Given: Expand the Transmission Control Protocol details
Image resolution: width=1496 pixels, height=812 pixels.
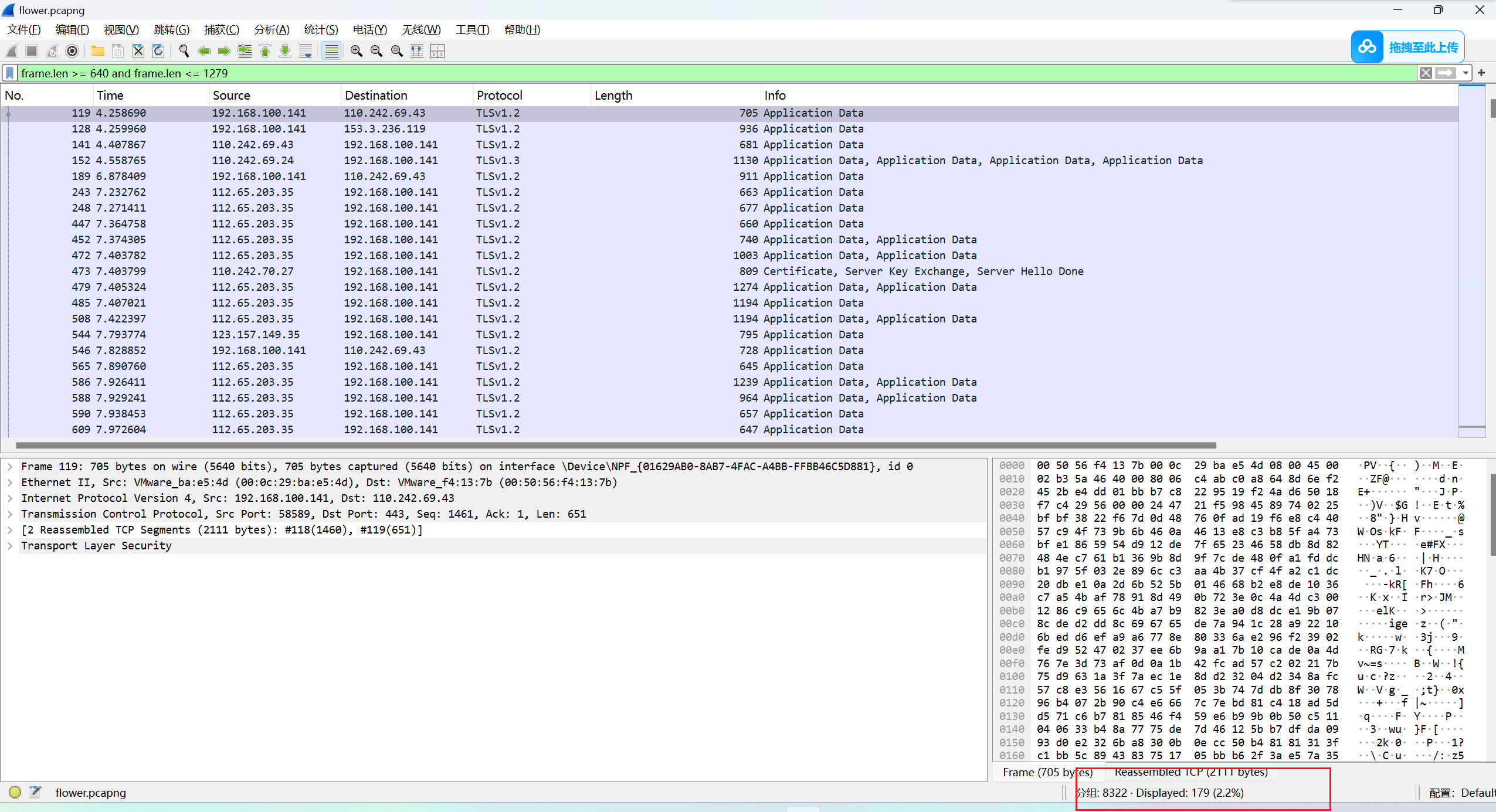Looking at the screenshot, I should [10, 514].
